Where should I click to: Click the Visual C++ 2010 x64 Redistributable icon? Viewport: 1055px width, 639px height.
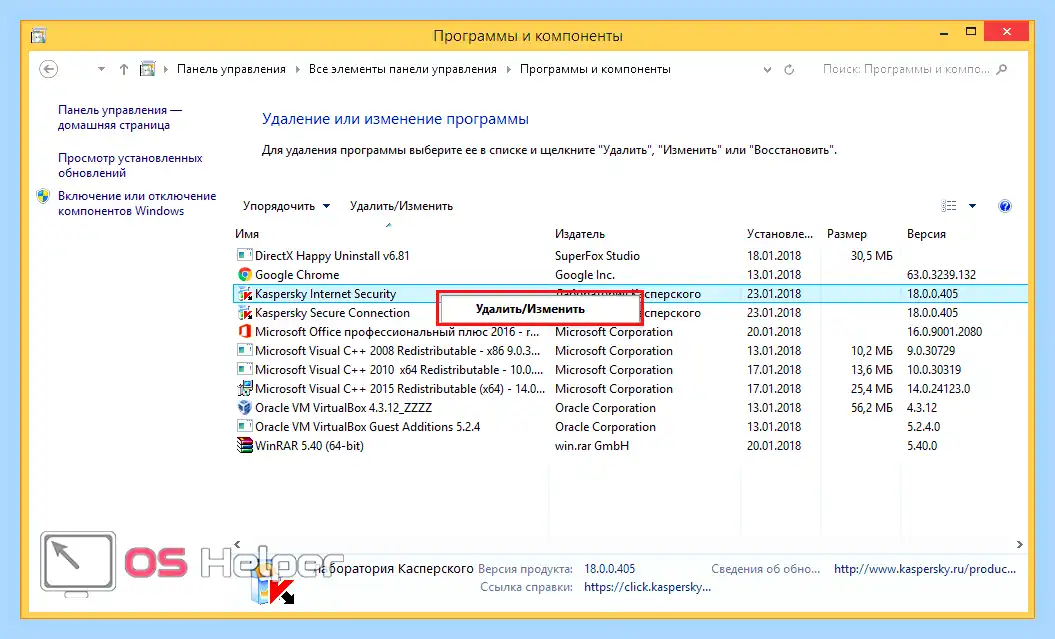pos(244,369)
